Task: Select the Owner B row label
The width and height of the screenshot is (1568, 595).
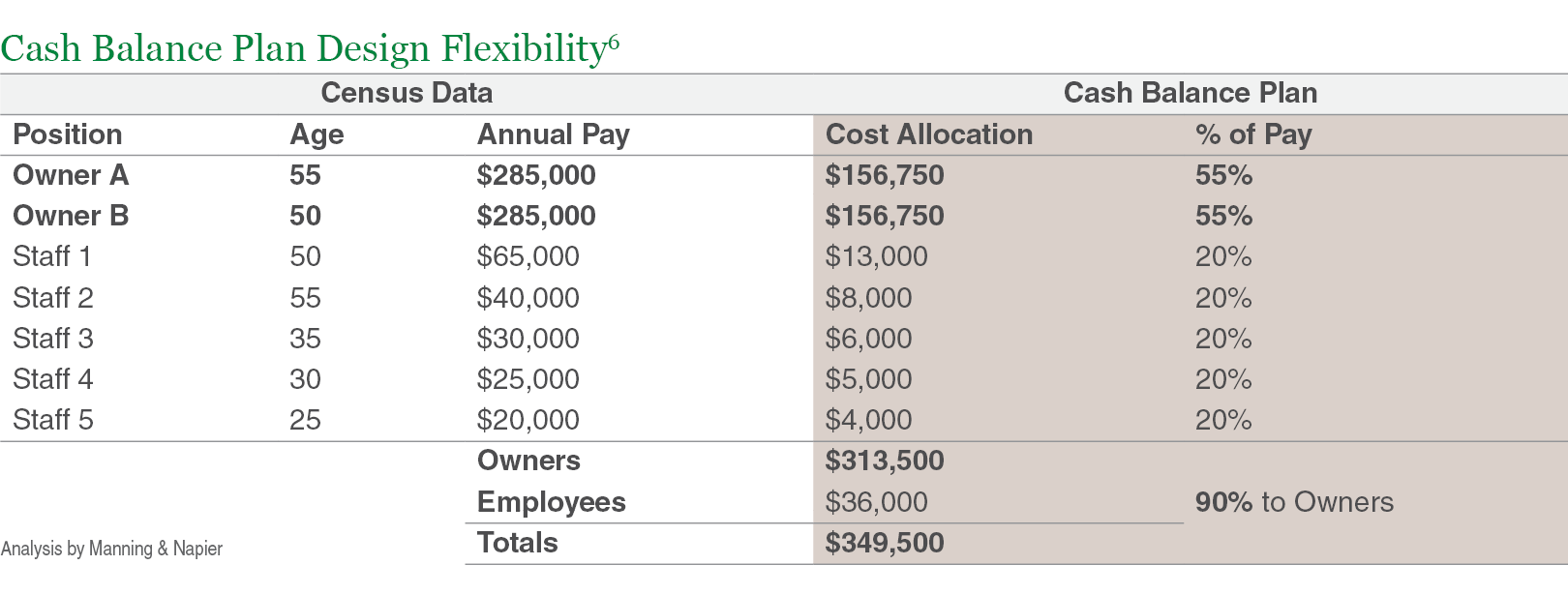Action: [x=71, y=216]
